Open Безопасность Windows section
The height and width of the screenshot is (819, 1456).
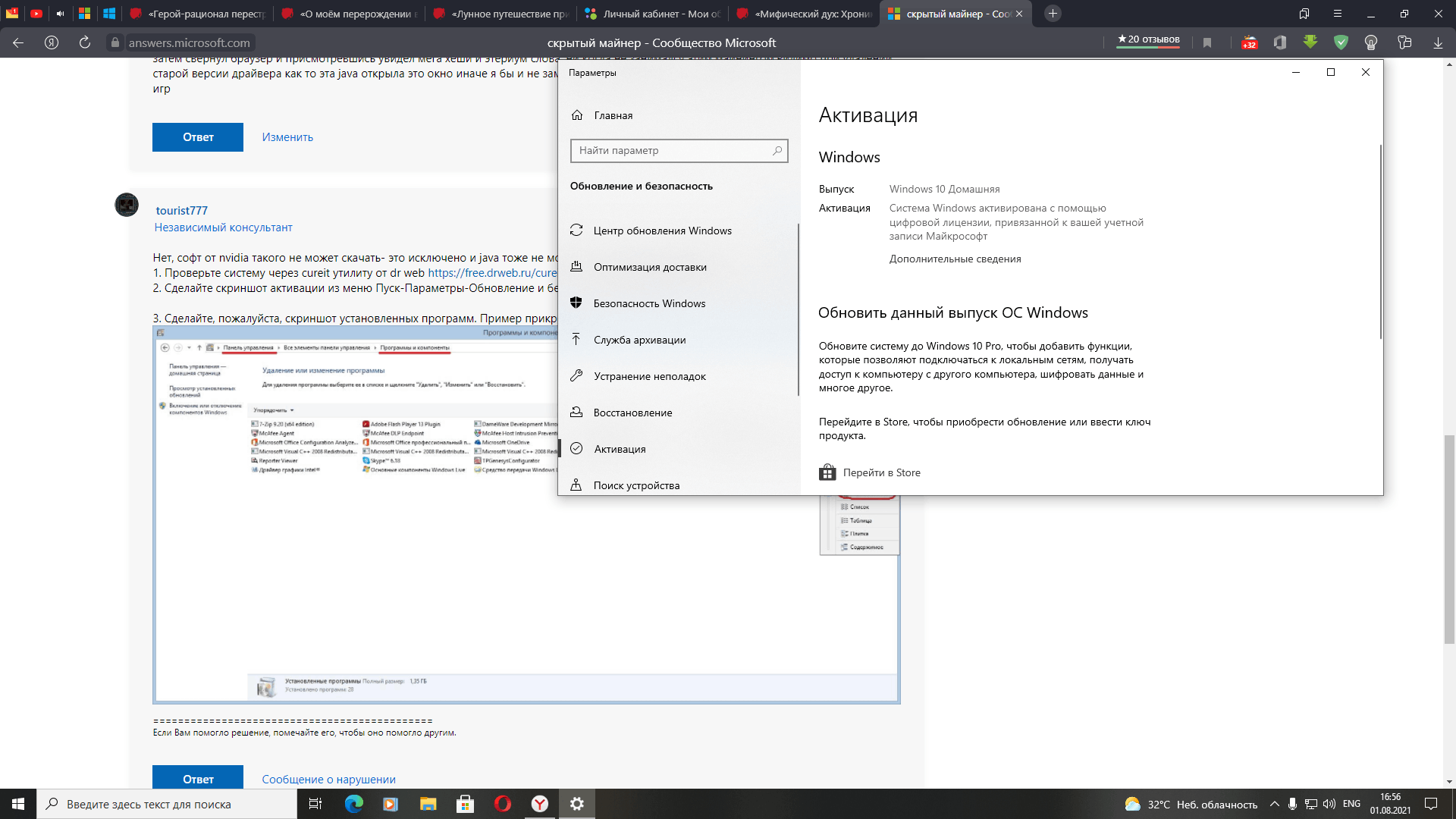[649, 303]
